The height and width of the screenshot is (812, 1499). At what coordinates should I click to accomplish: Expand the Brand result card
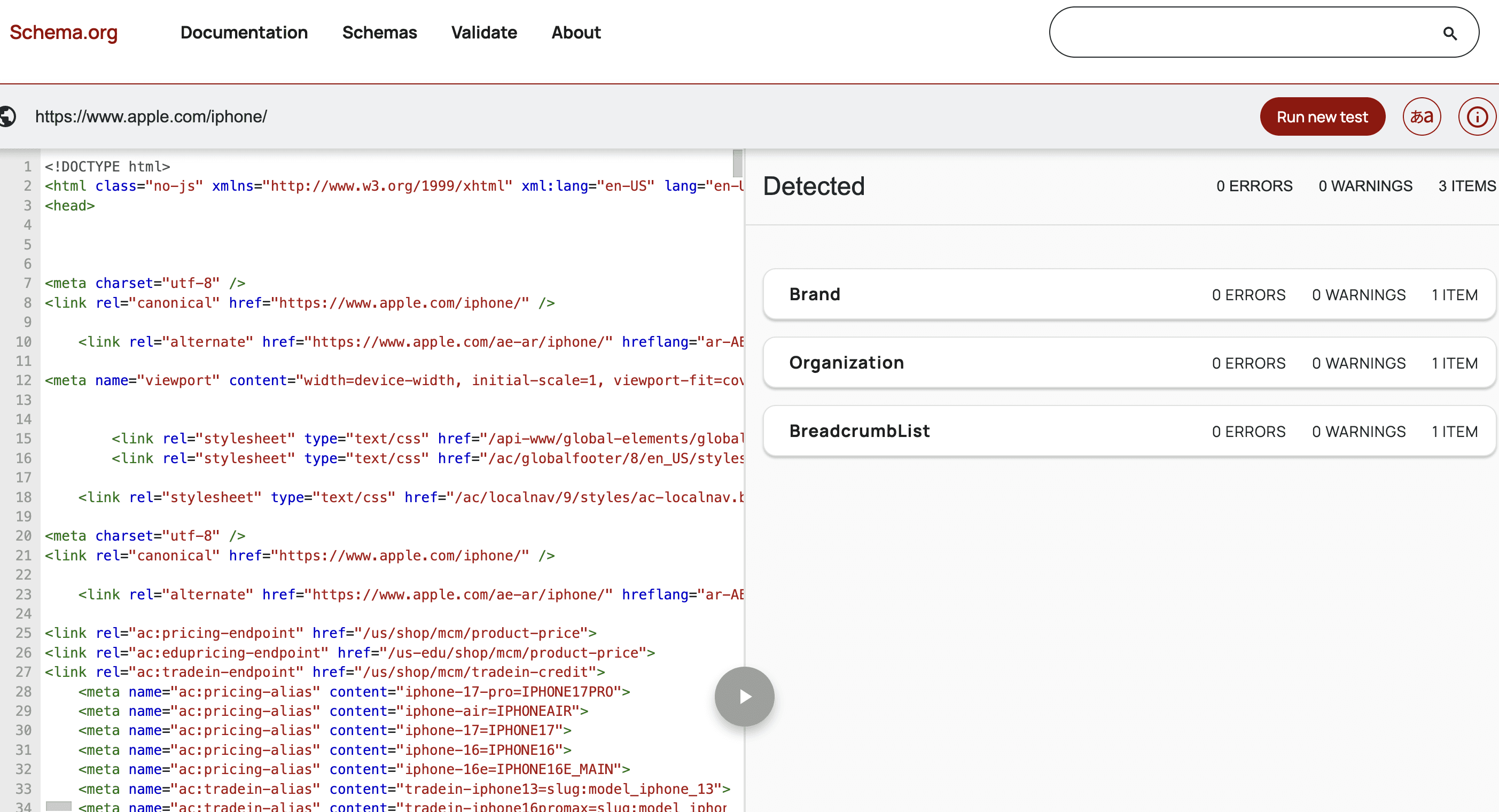[815, 294]
